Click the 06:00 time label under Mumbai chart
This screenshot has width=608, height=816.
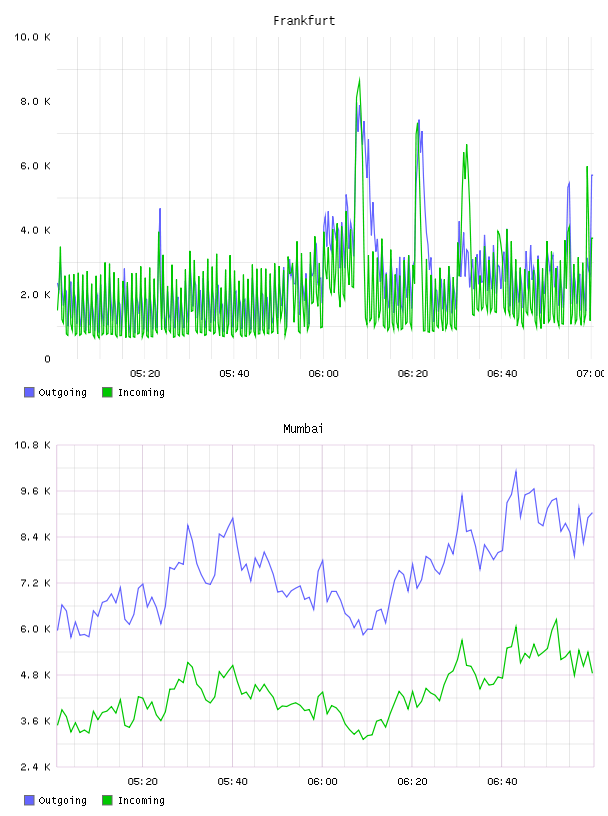click(322, 782)
